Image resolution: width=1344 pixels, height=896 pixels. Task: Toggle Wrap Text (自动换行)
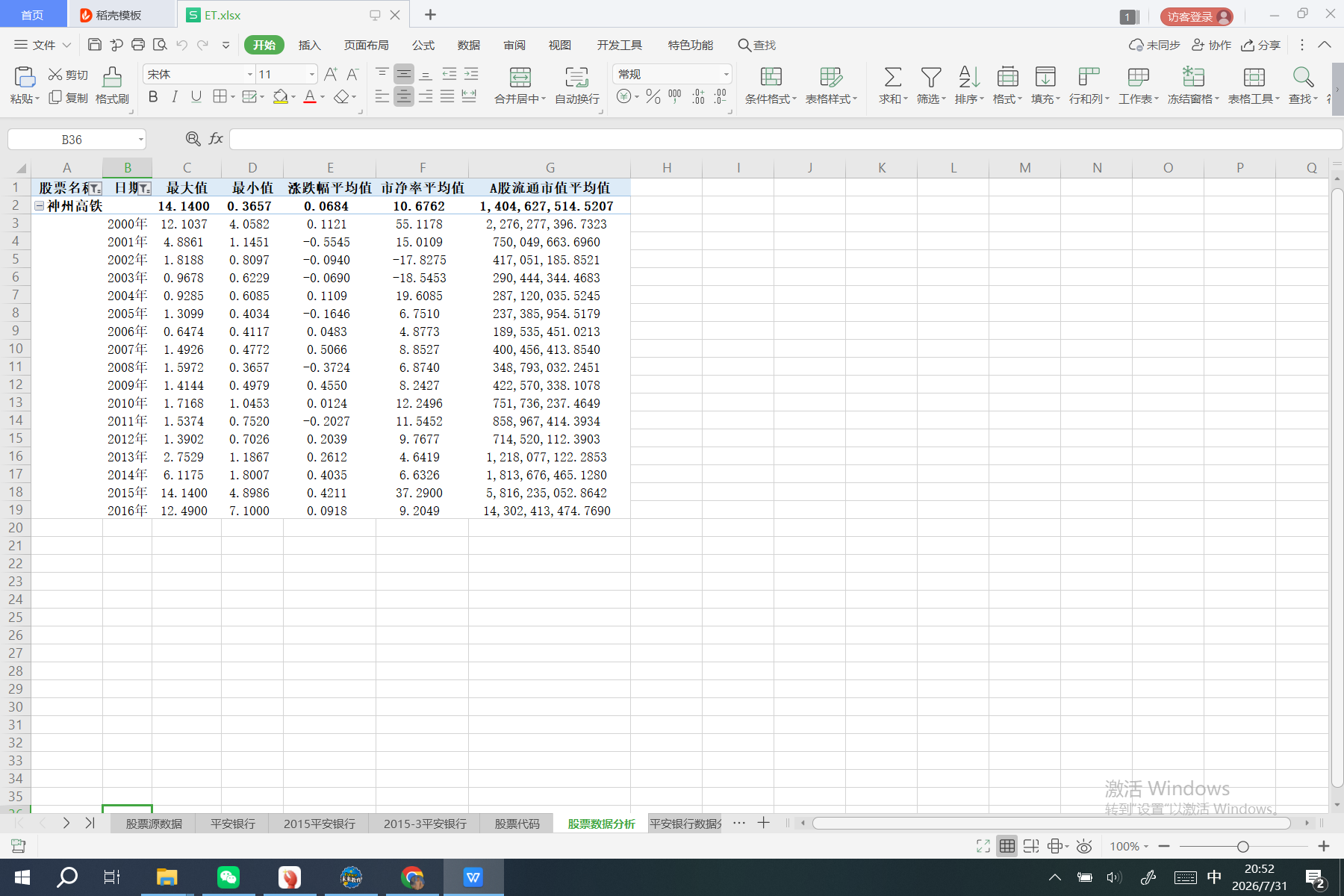(x=576, y=85)
